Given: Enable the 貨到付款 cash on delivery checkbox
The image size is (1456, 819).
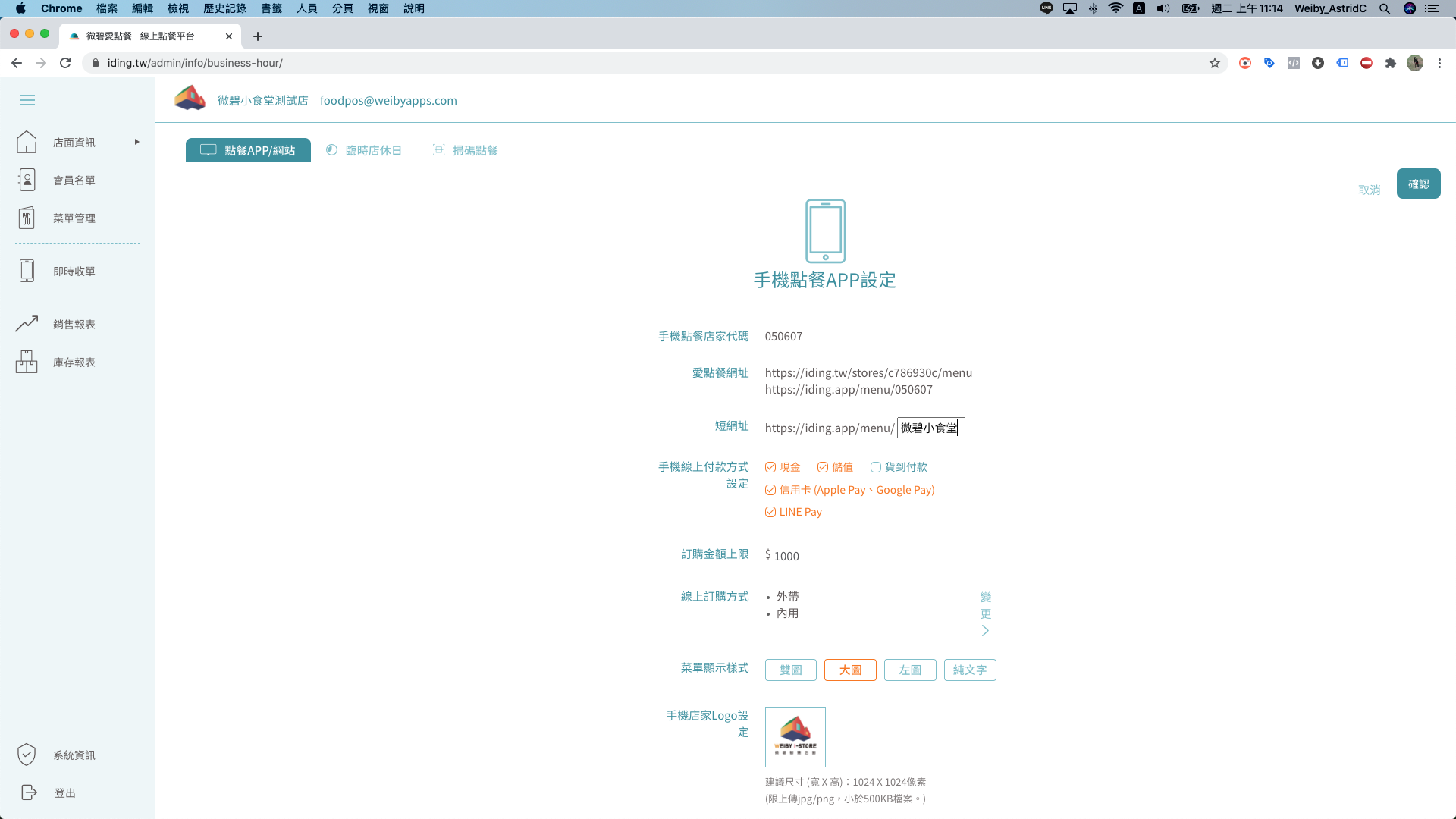Looking at the screenshot, I should (x=876, y=467).
